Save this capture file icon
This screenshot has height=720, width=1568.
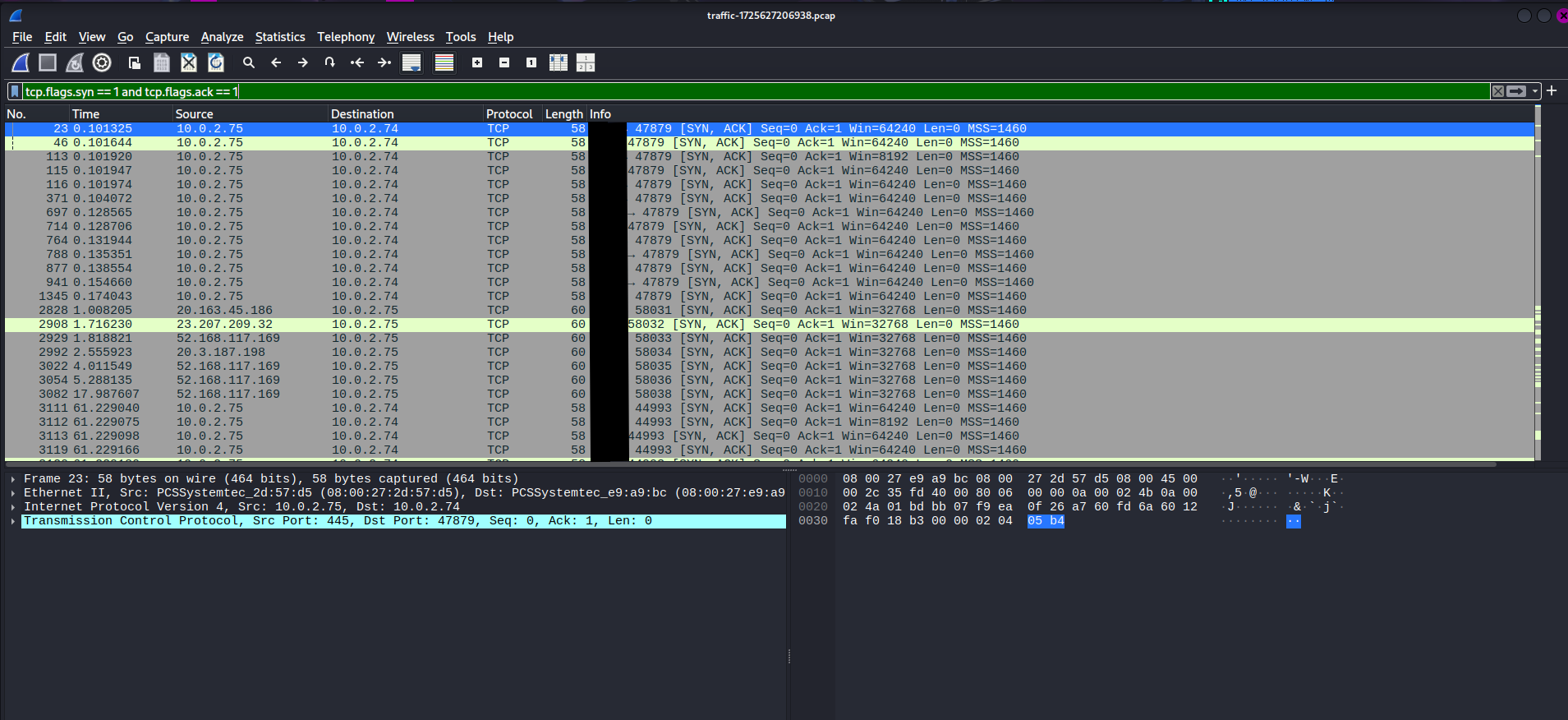(x=162, y=62)
